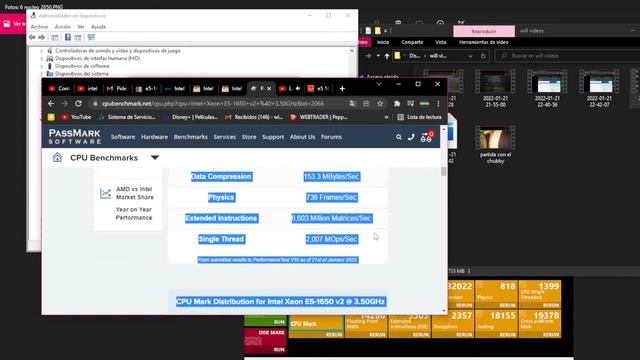Close the active PassMark tab
Screen dimensions: 640x360
pos(269,89)
